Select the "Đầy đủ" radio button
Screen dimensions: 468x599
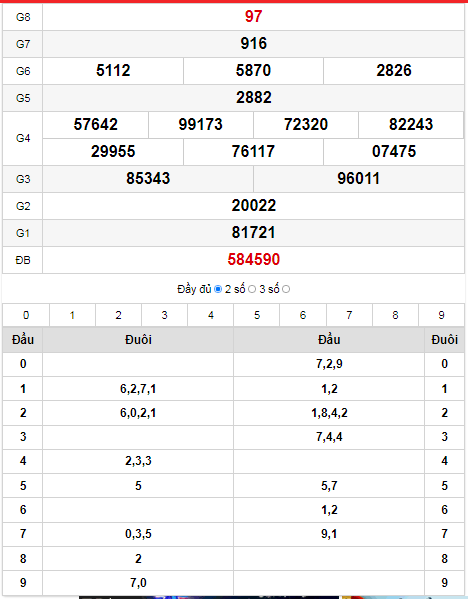click(x=218, y=289)
